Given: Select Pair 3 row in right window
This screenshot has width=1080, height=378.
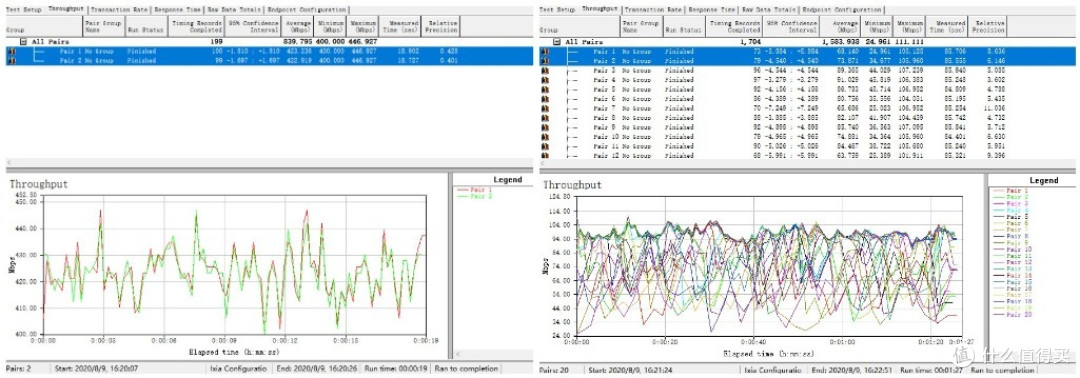Looking at the screenshot, I should 806,71.
